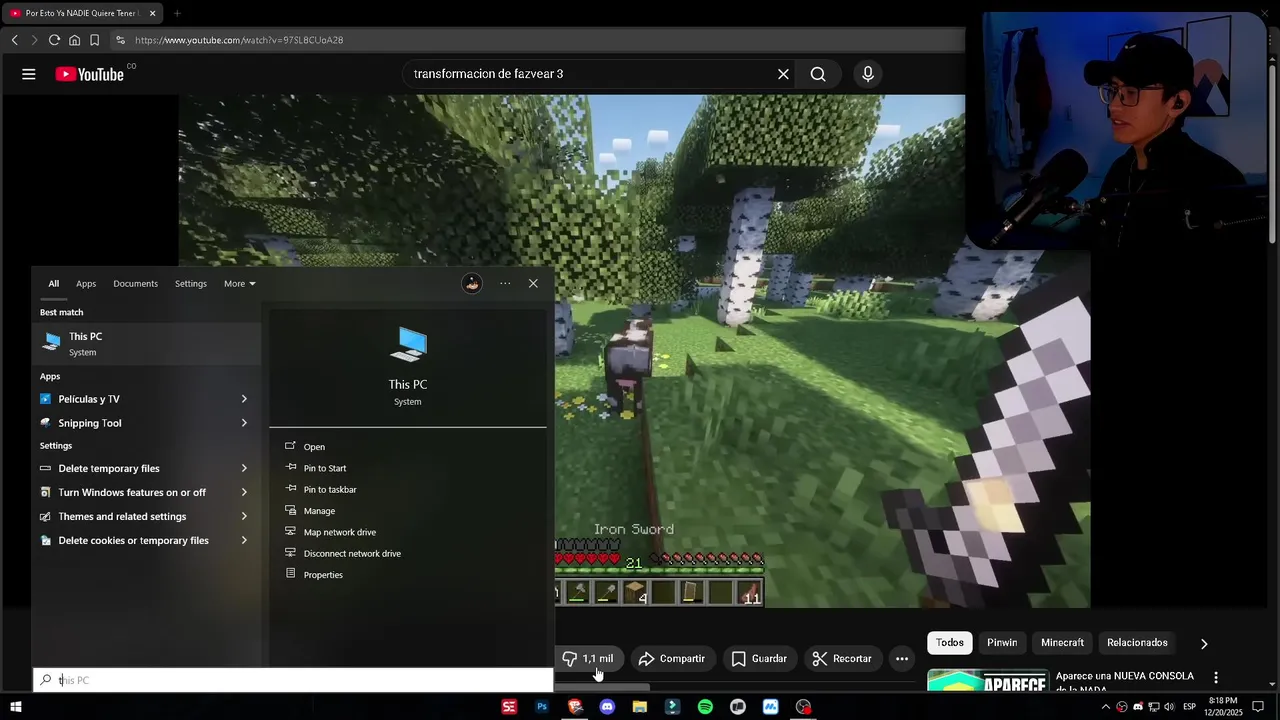Switch to the Documents search tab
Image resolution: width=1280 pixels, height=720 pixels.
[135, 284]
